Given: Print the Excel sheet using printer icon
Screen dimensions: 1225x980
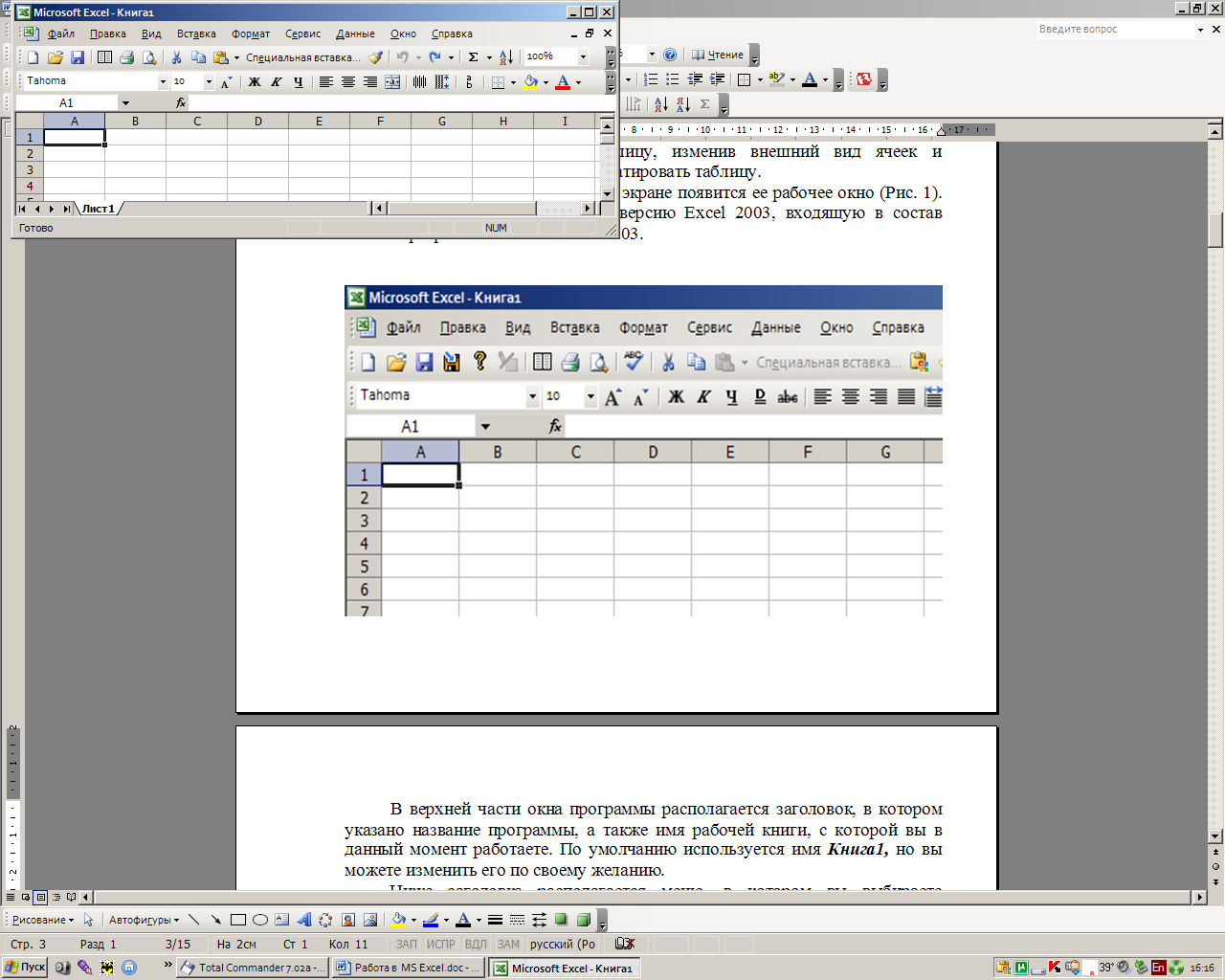Looking at the screenshot, I should [x=126, y=57].
